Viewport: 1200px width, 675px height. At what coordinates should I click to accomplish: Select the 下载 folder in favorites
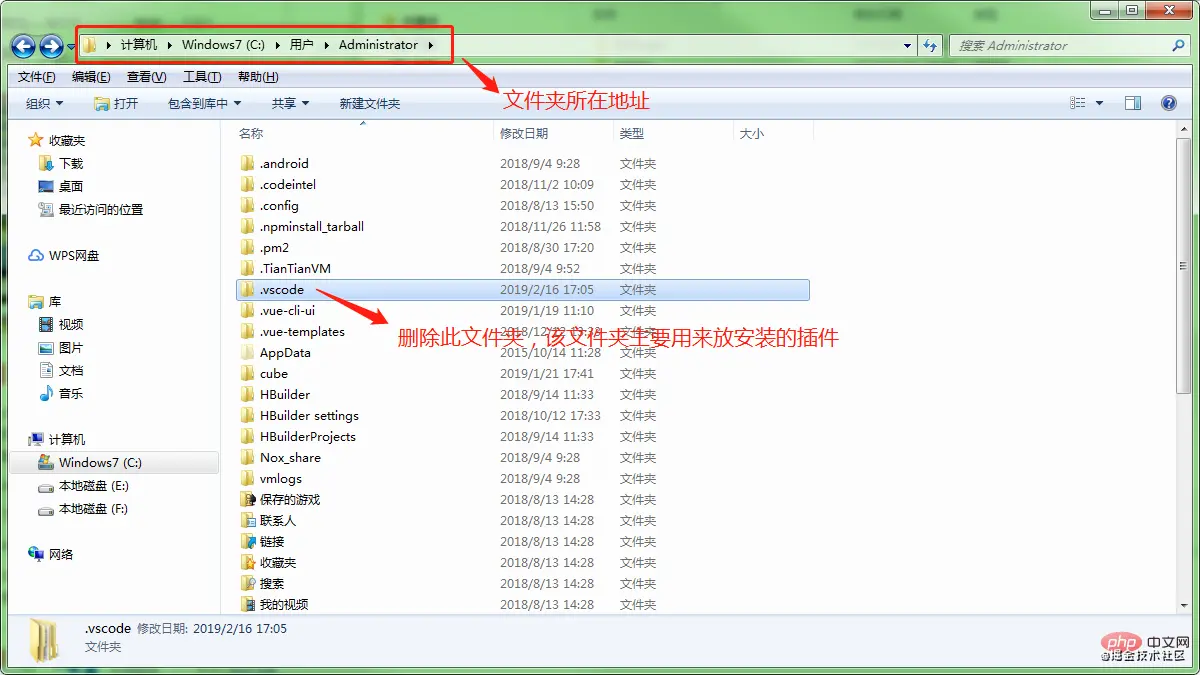click(70, 163)
